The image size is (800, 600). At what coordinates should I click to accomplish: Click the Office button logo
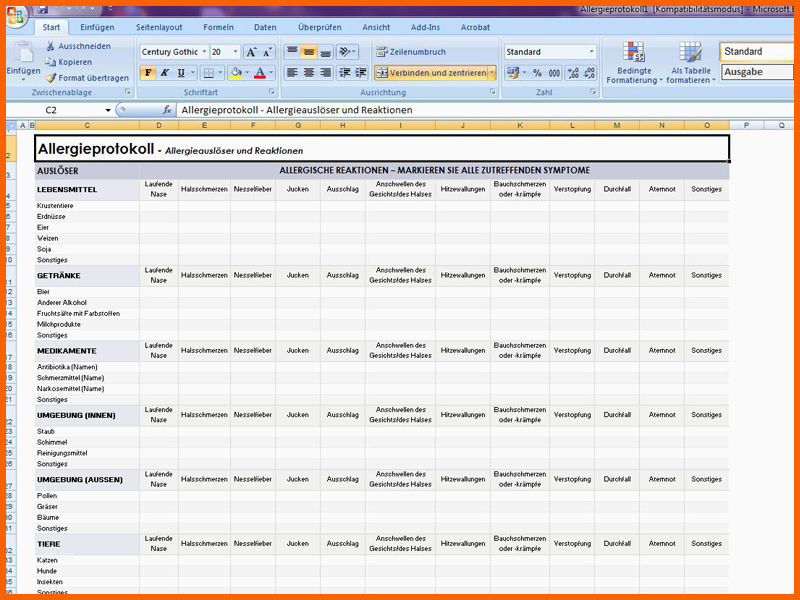point(17,19)
